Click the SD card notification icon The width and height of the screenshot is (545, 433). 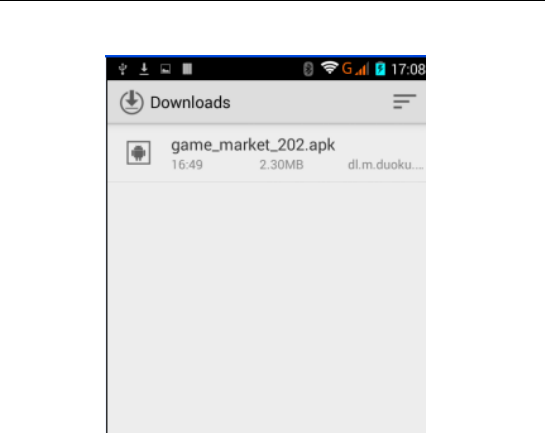187,69
